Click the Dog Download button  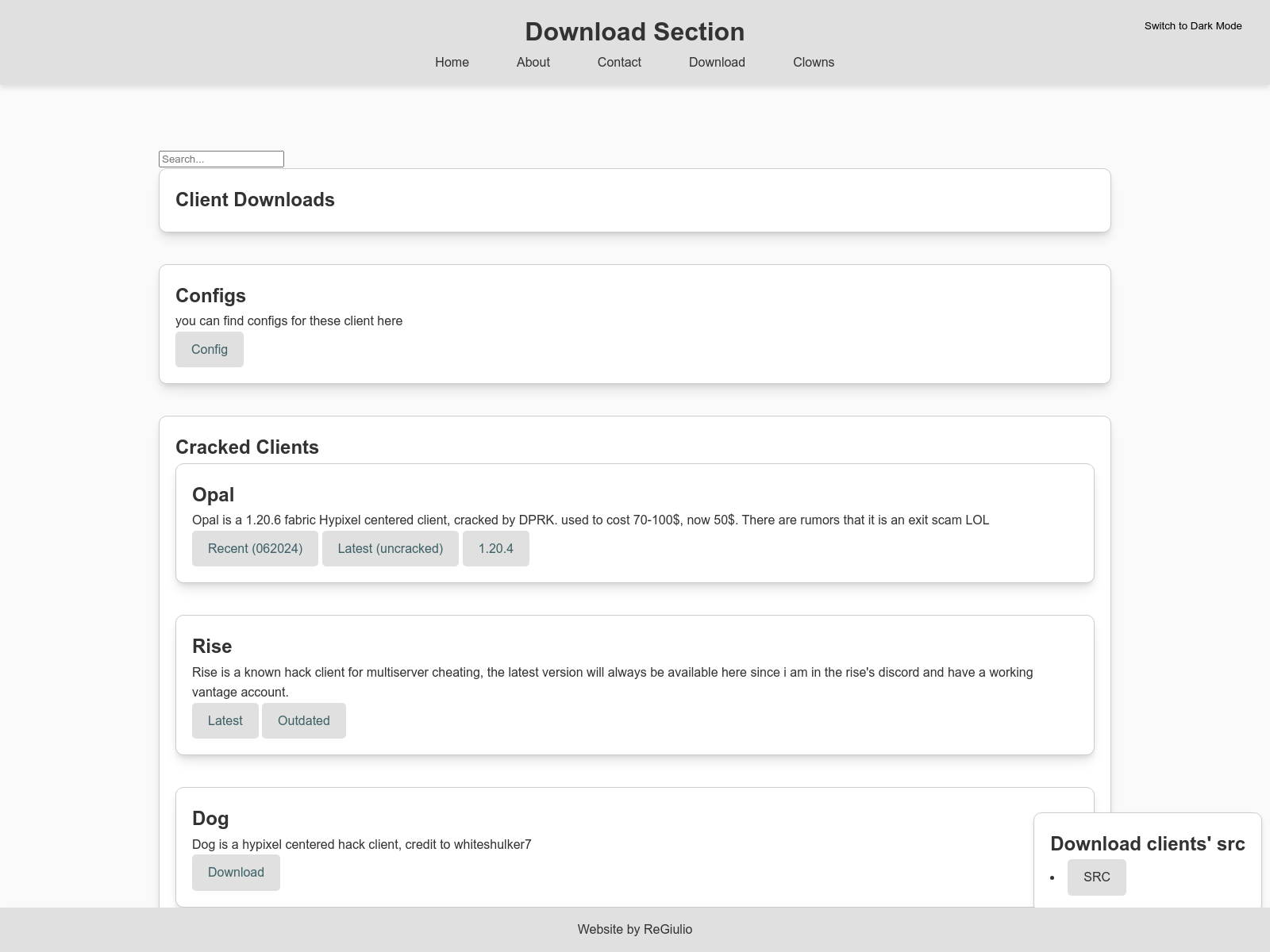click(236, 873)
